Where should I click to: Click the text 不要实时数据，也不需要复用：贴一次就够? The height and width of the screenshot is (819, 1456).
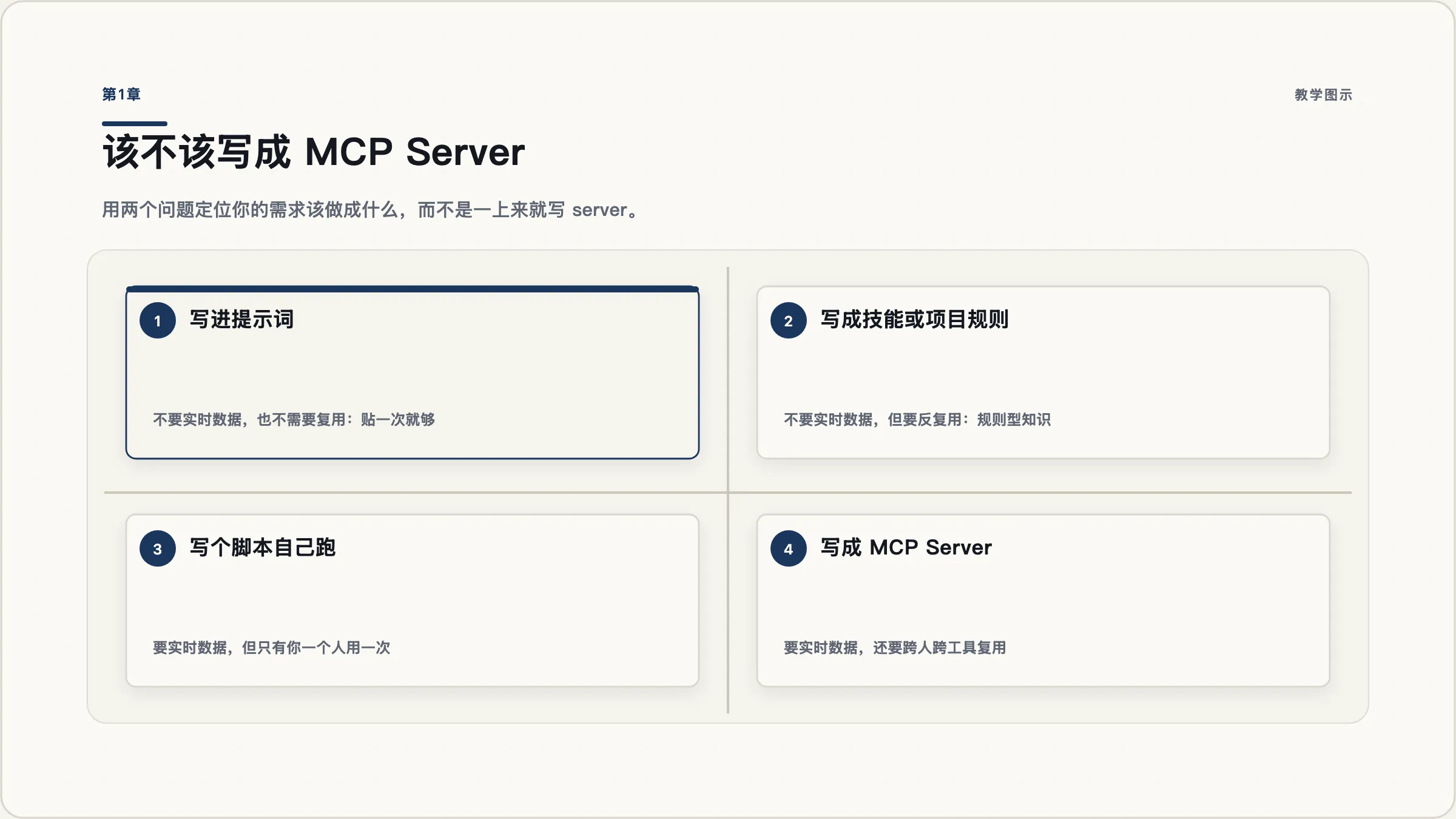click(294, 419)
